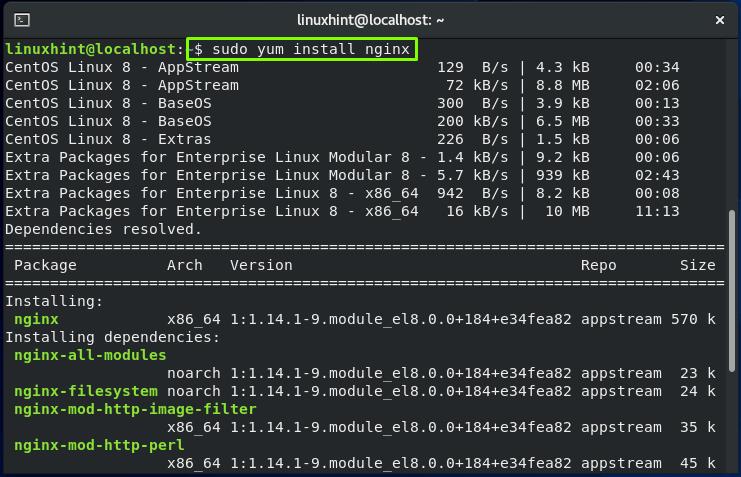Click the window title linuxhint@localhost: ~
The height and width of the screenshot is (477, 741).
(x=370, y=20)
